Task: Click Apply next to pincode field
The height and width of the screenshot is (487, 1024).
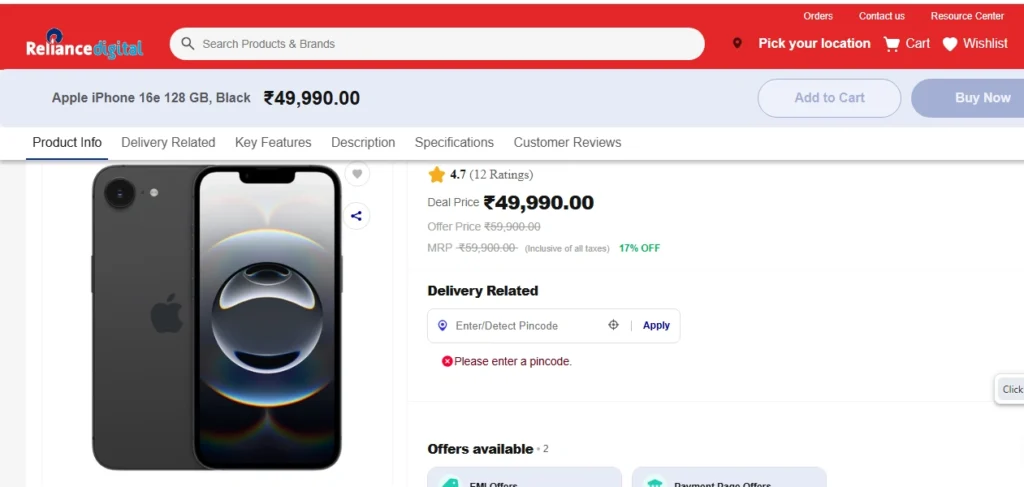Action: (x=656, y=325)
